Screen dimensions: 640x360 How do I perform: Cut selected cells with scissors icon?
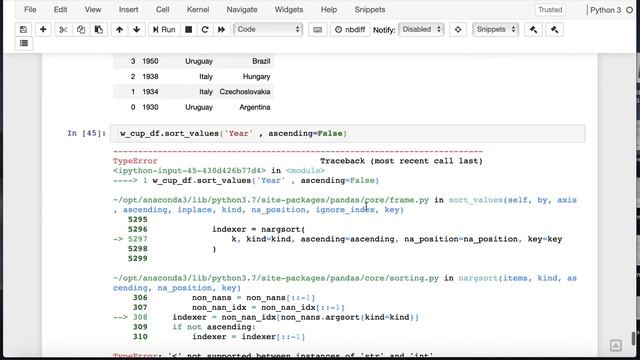pos(63,29)
